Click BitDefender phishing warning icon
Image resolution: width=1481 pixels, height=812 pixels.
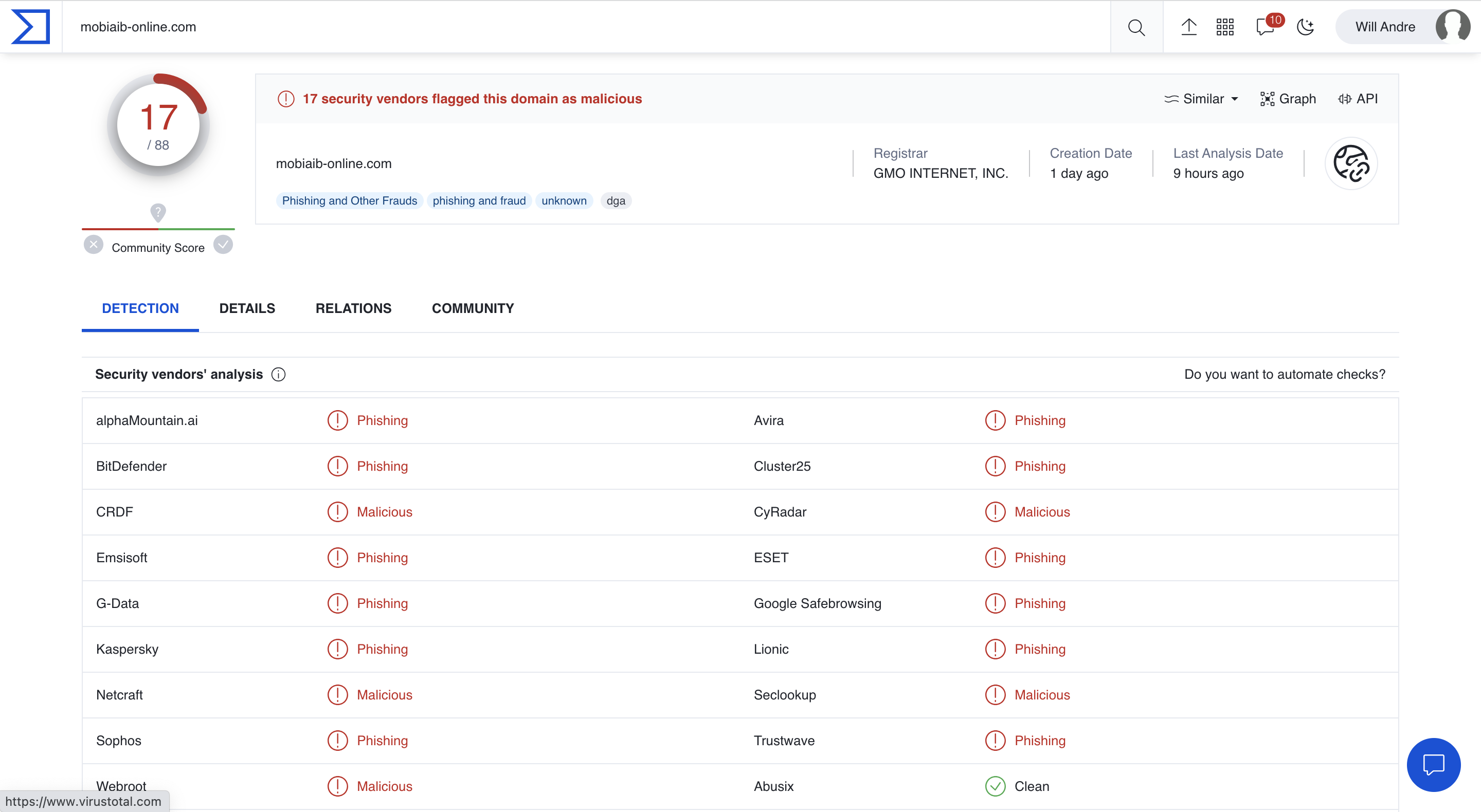point(337,466)
